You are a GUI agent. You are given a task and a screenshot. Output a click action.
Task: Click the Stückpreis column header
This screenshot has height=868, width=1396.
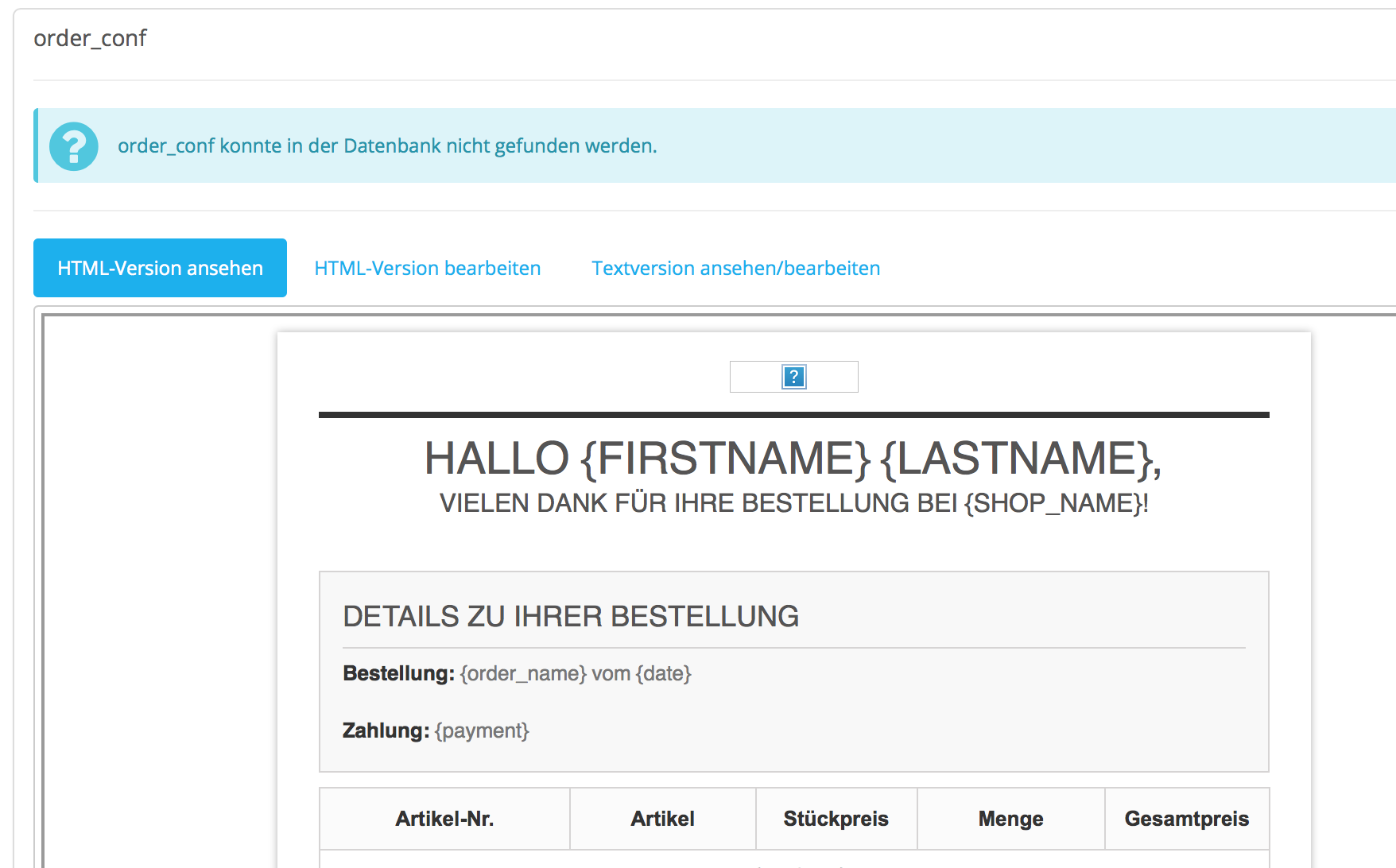coord(836,819)
